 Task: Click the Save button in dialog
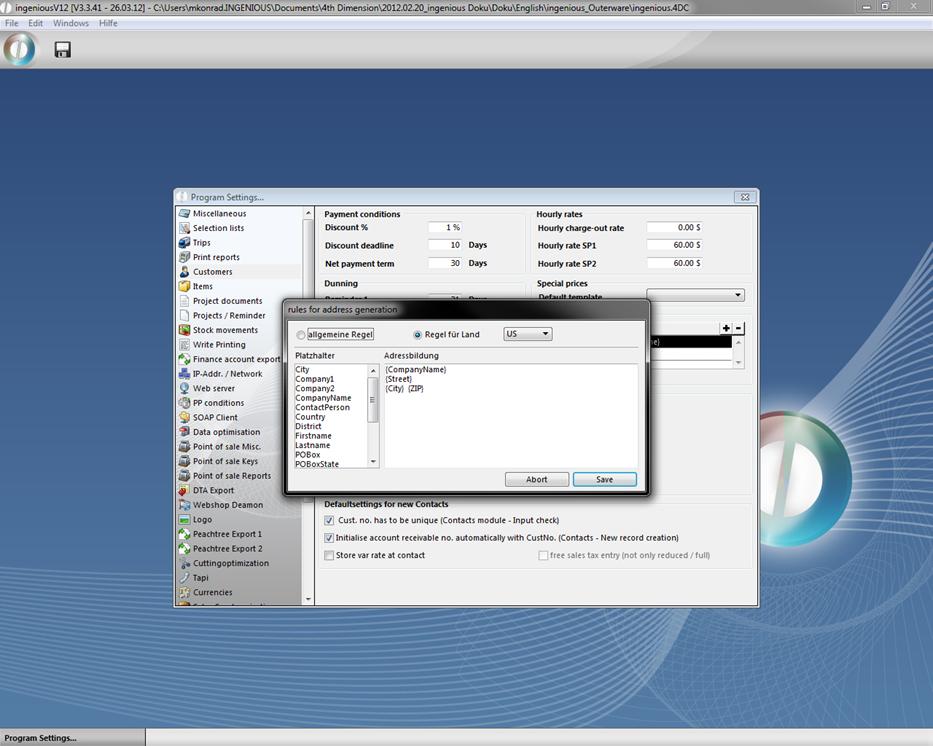pyautogui.click(x=604, y=480)
